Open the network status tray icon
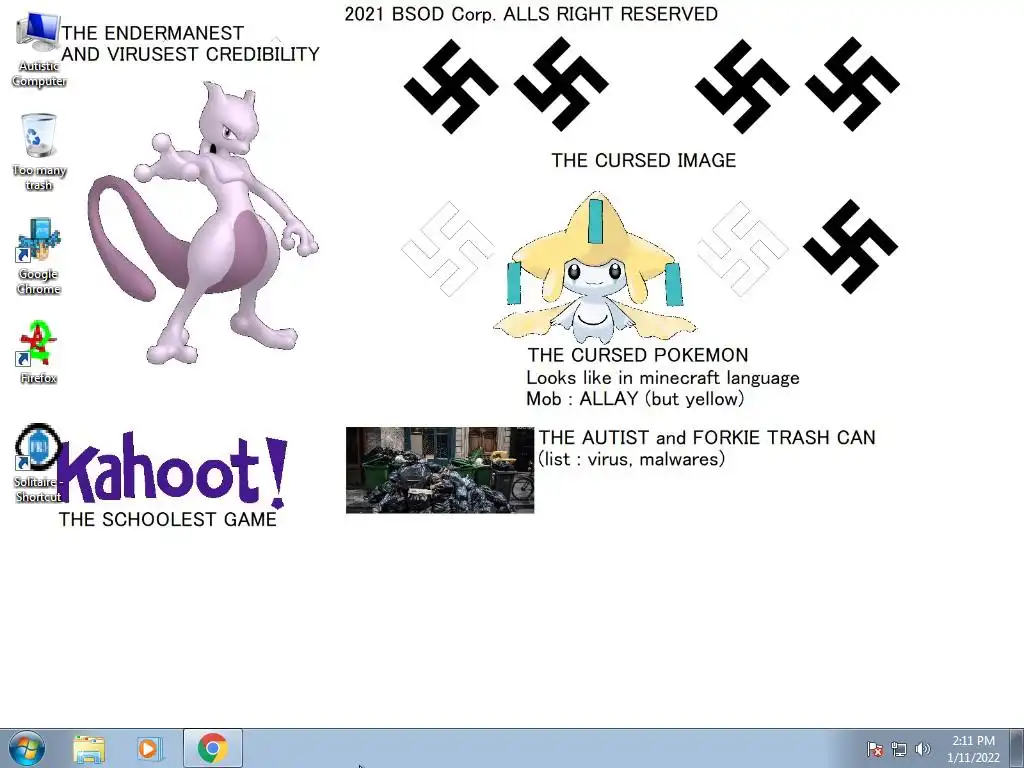This screenshot has height=768, width=1024. (899, 749)
